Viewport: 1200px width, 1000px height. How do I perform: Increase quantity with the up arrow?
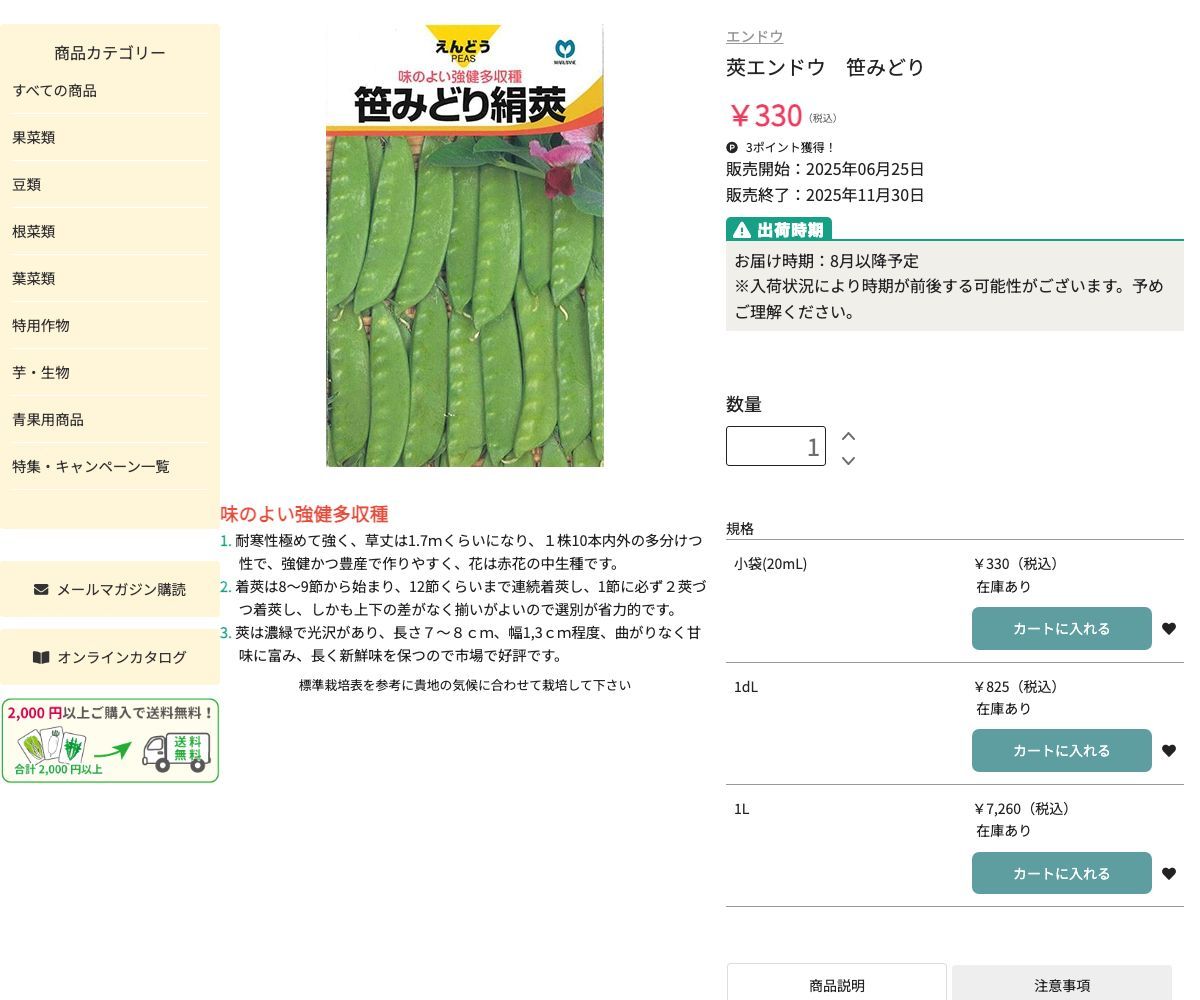(848, 436)
